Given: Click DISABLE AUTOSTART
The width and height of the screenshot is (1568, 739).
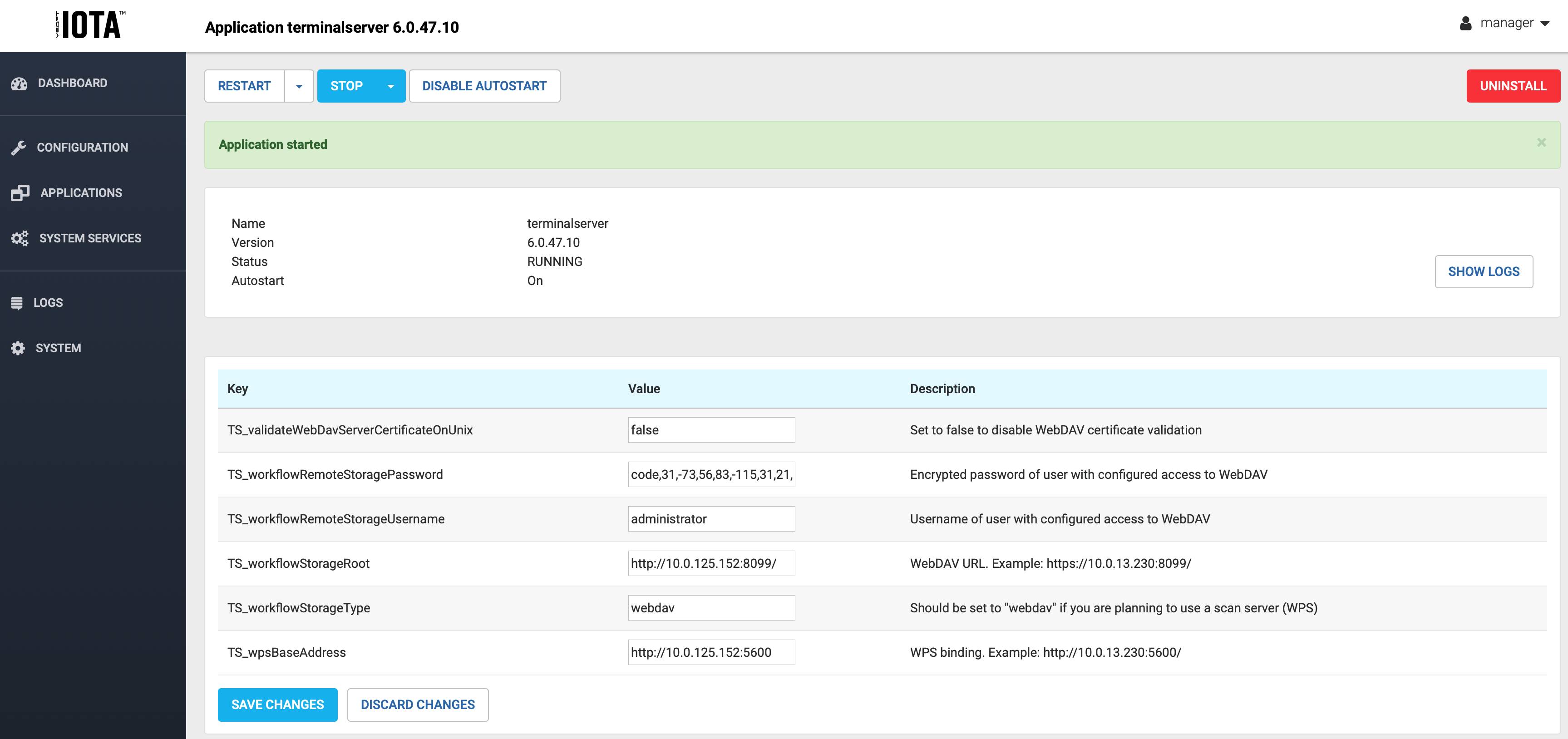Looking at the screenshot, I should click(484, 86).
